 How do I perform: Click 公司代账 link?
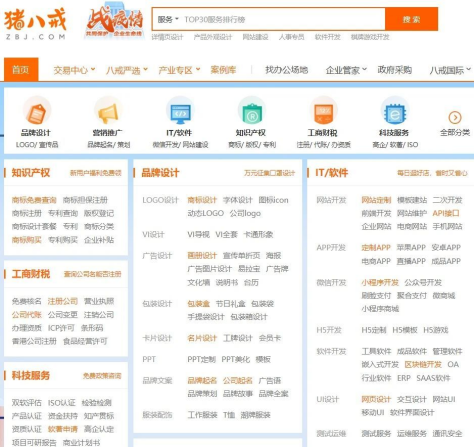(x=27, y=315)
